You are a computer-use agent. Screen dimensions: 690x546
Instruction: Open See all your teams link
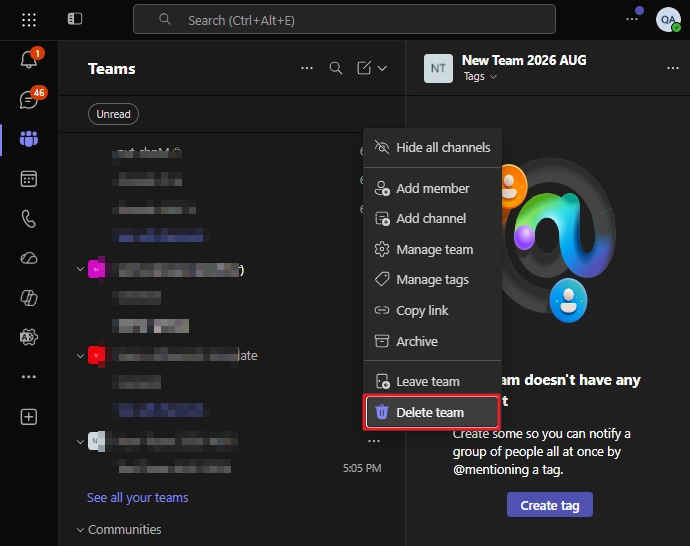pyautogui.click(x=137, y=498)
